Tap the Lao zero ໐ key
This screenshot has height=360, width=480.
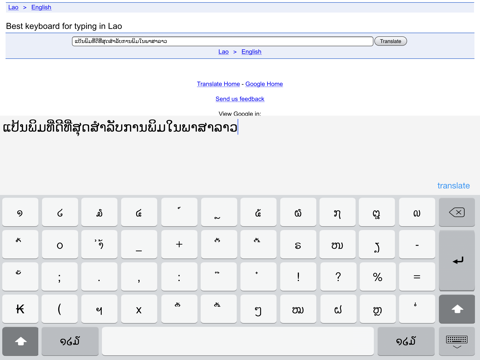[x=60, y=244]
